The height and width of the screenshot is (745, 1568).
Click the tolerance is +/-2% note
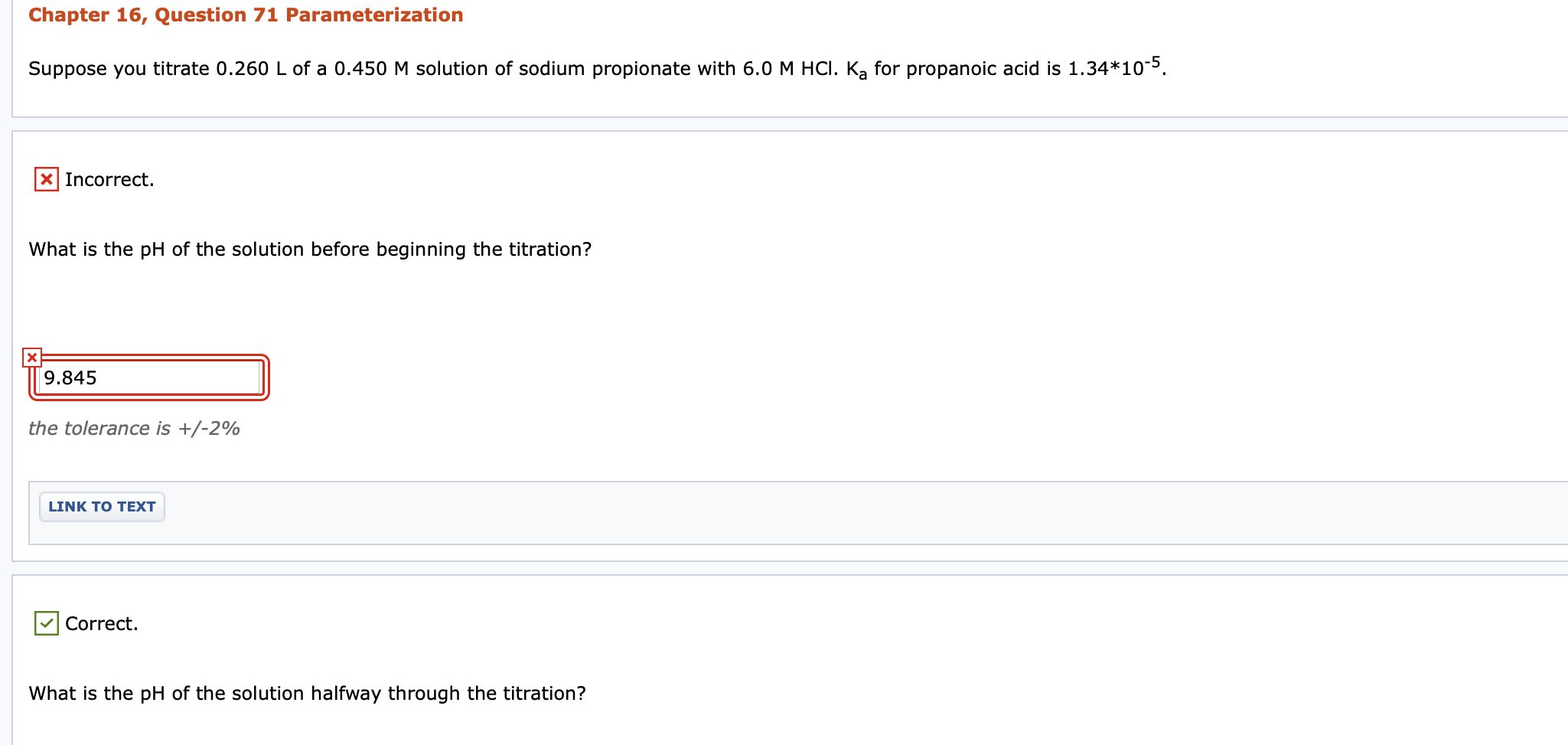point(134,428)
